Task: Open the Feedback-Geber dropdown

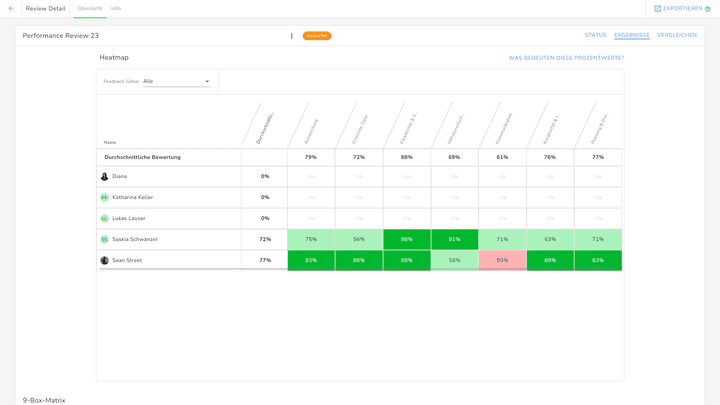Action: click(177, 81)
